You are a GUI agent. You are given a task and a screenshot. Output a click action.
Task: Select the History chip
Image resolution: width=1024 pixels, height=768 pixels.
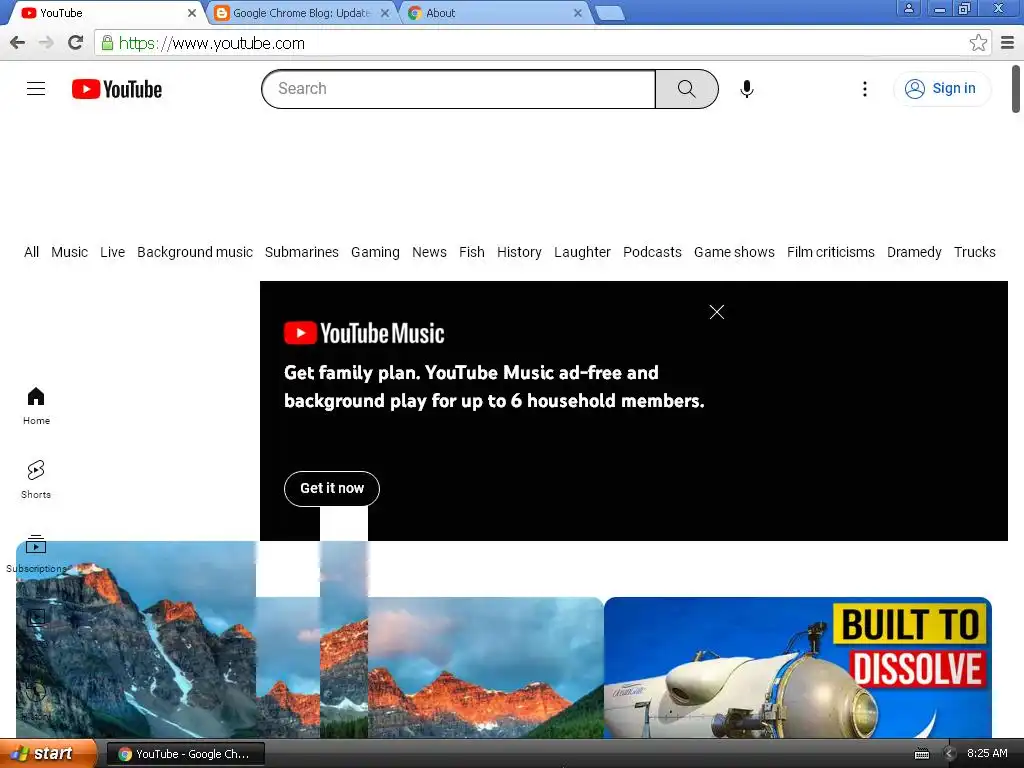(x=519, y=252)
